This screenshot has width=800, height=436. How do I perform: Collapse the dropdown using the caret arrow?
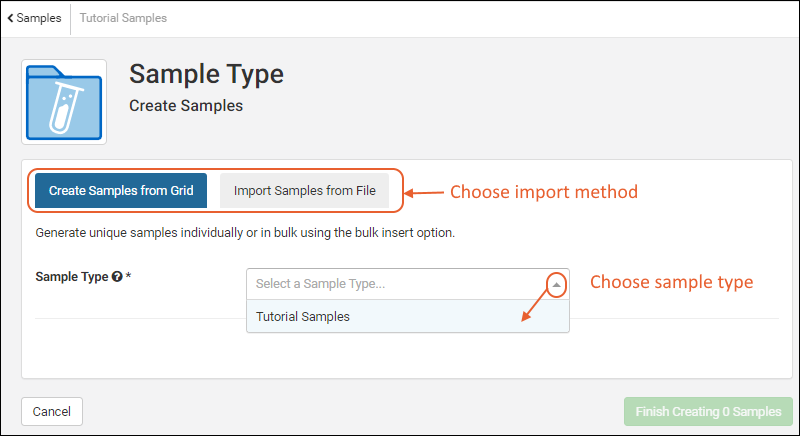coord(557,284)
